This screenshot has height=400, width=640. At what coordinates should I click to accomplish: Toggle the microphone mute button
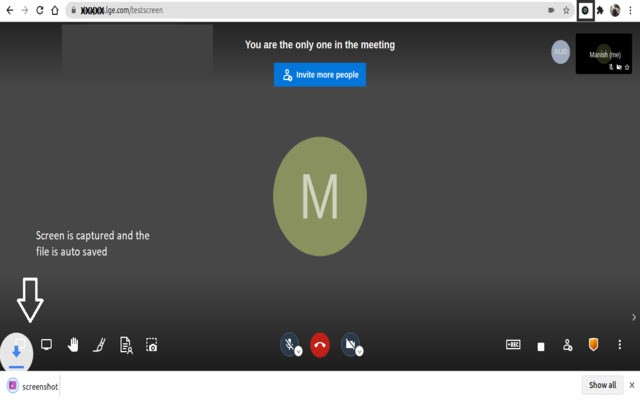point(289,345)
